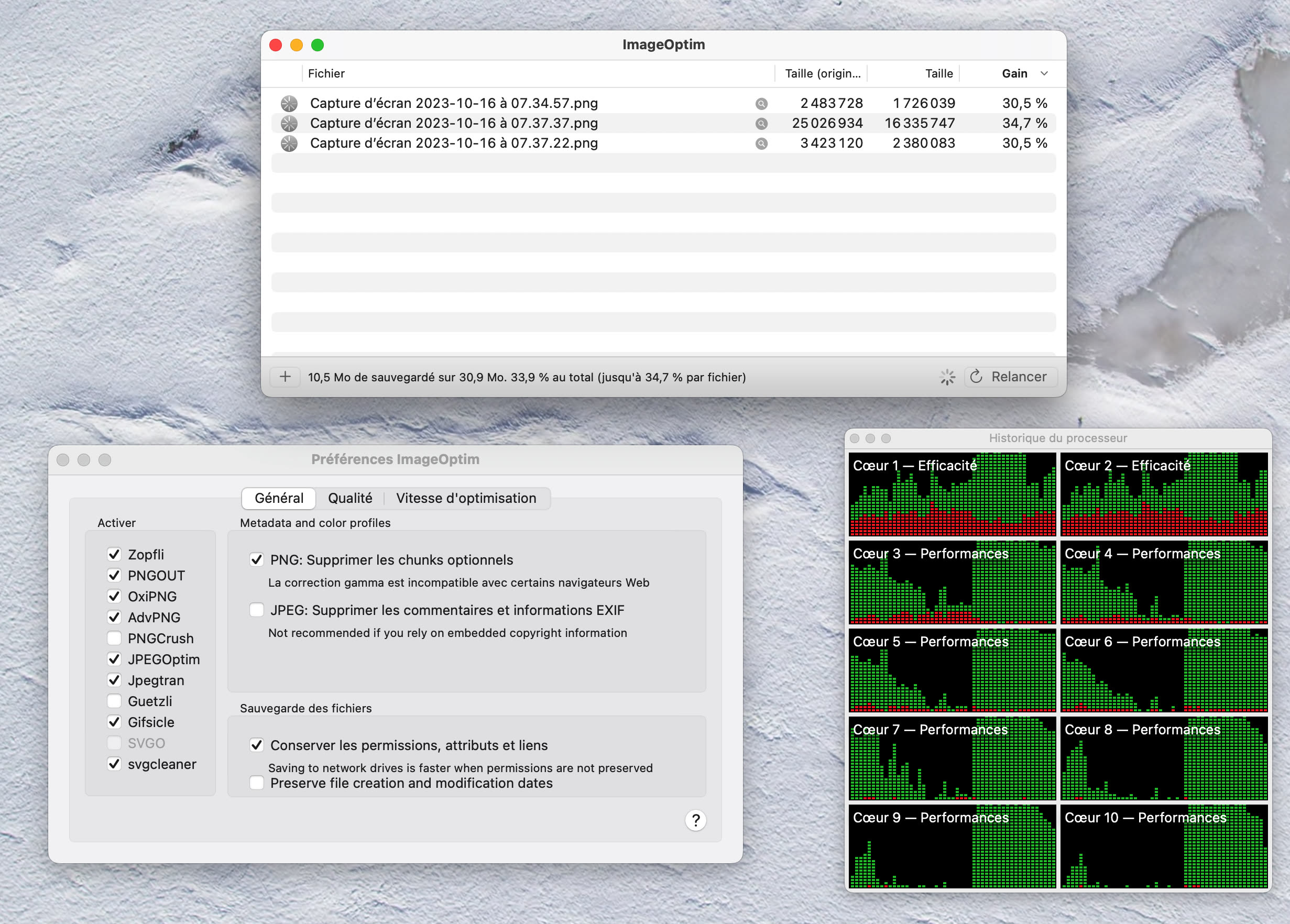Click the original size value 25 026 934
Viewport: 1290px width, 924px height.
point(827,124)
